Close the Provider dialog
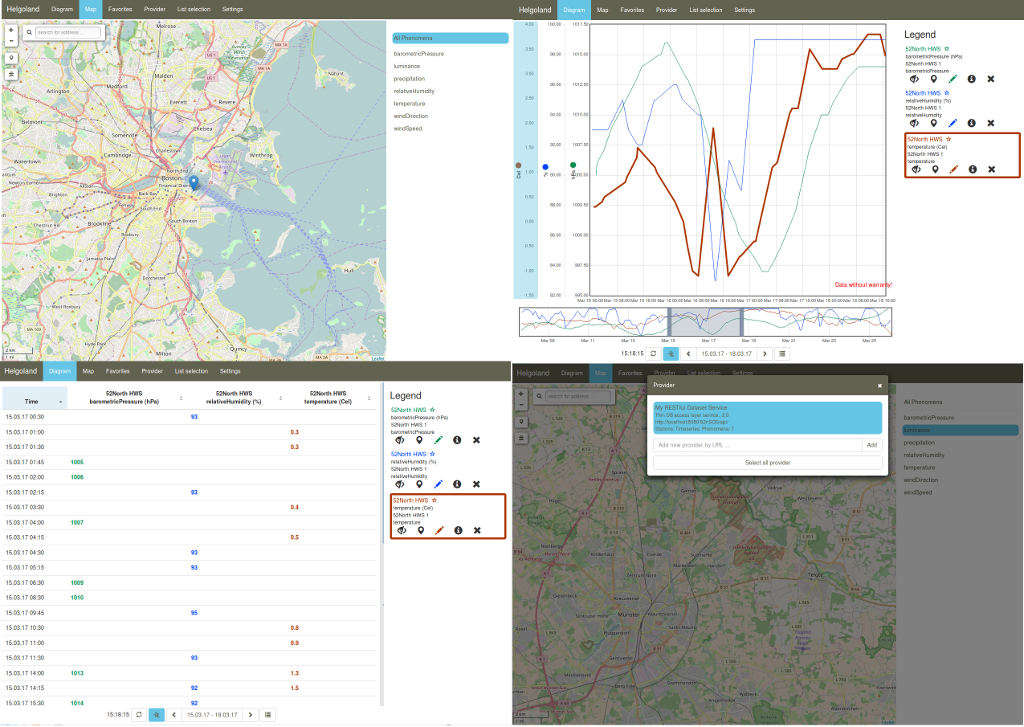 pos(880,385)
